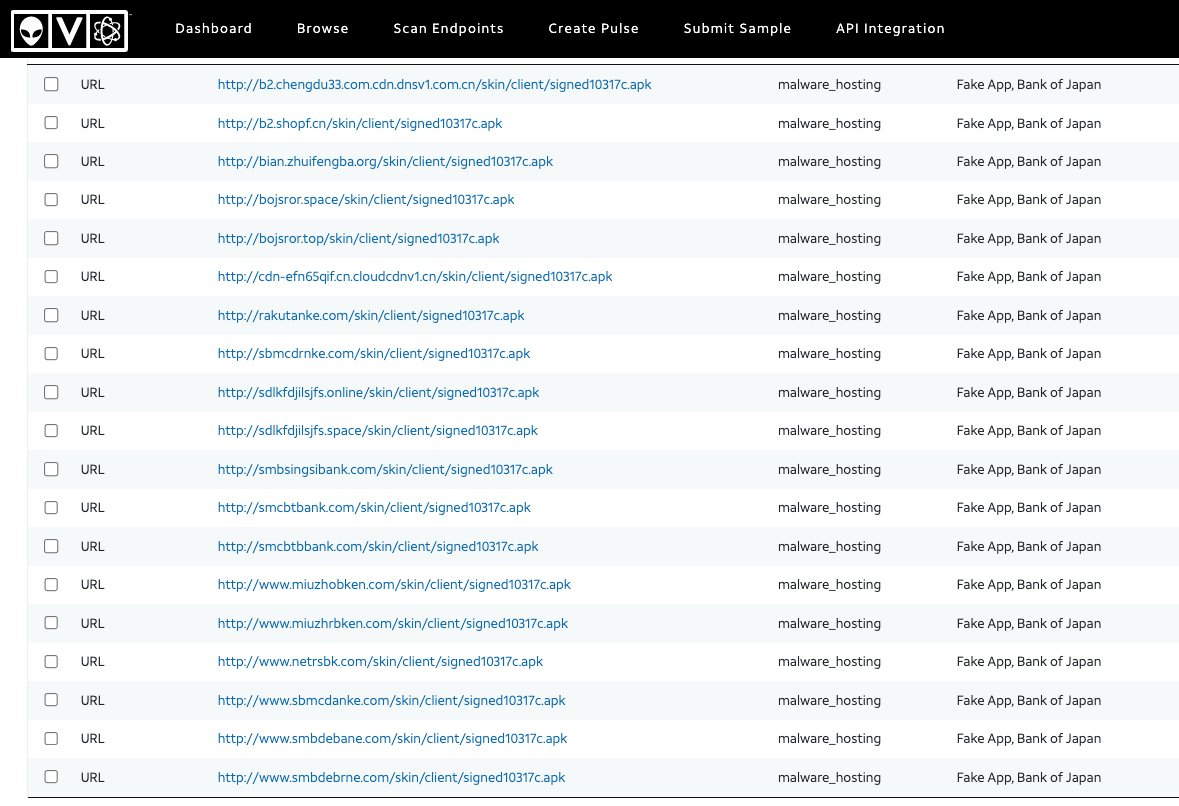Screen dimensions: 1179x806
Task: Click the URL type cell in bojsror.top row
Action: [x=92, y=239]
